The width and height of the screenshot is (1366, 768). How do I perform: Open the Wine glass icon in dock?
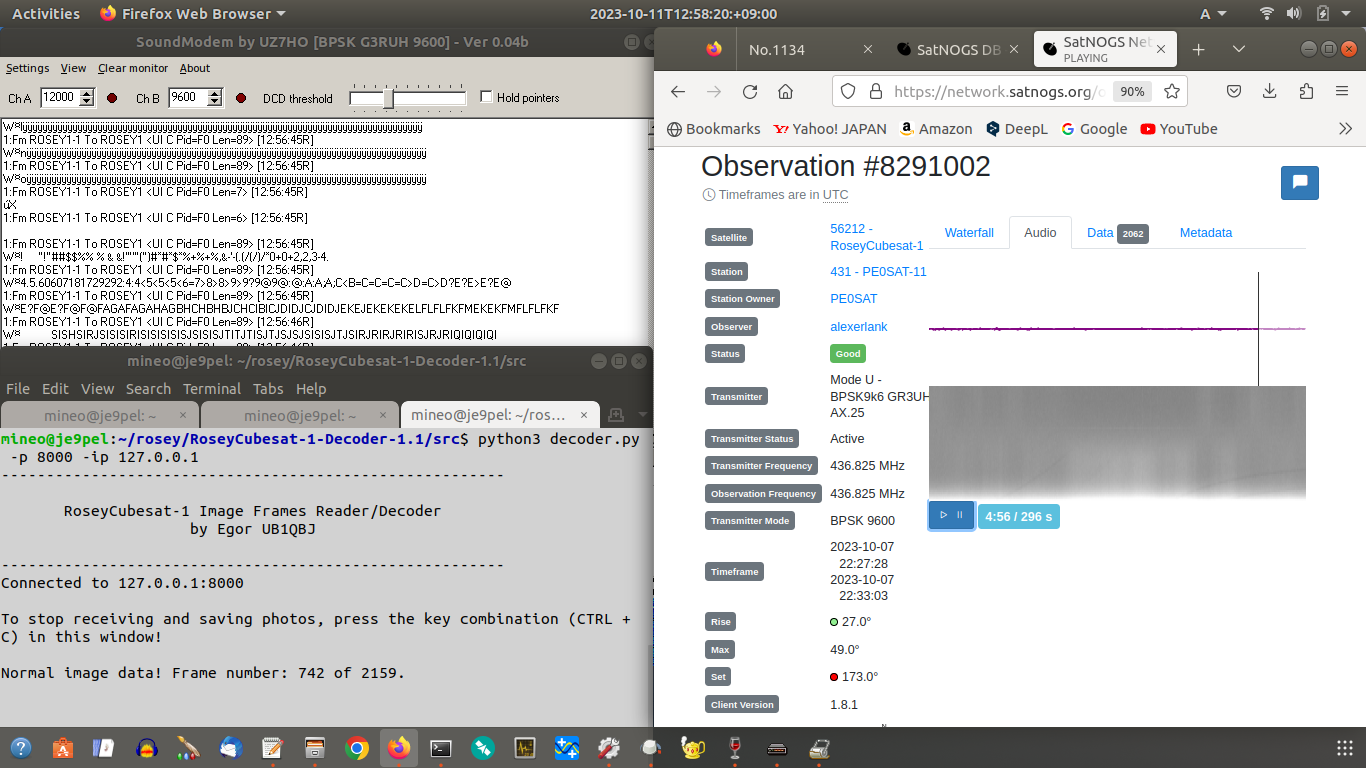point(736,748)
